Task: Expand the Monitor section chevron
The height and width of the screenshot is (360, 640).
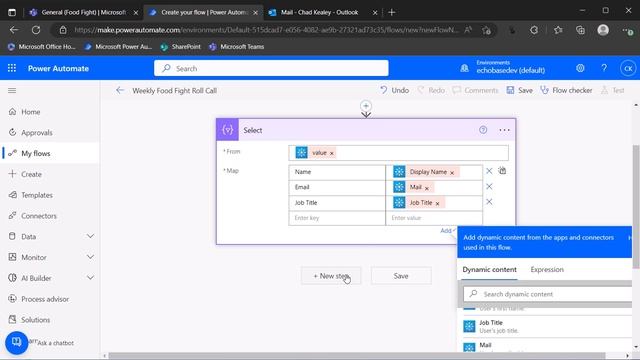Action: (90, 257)
